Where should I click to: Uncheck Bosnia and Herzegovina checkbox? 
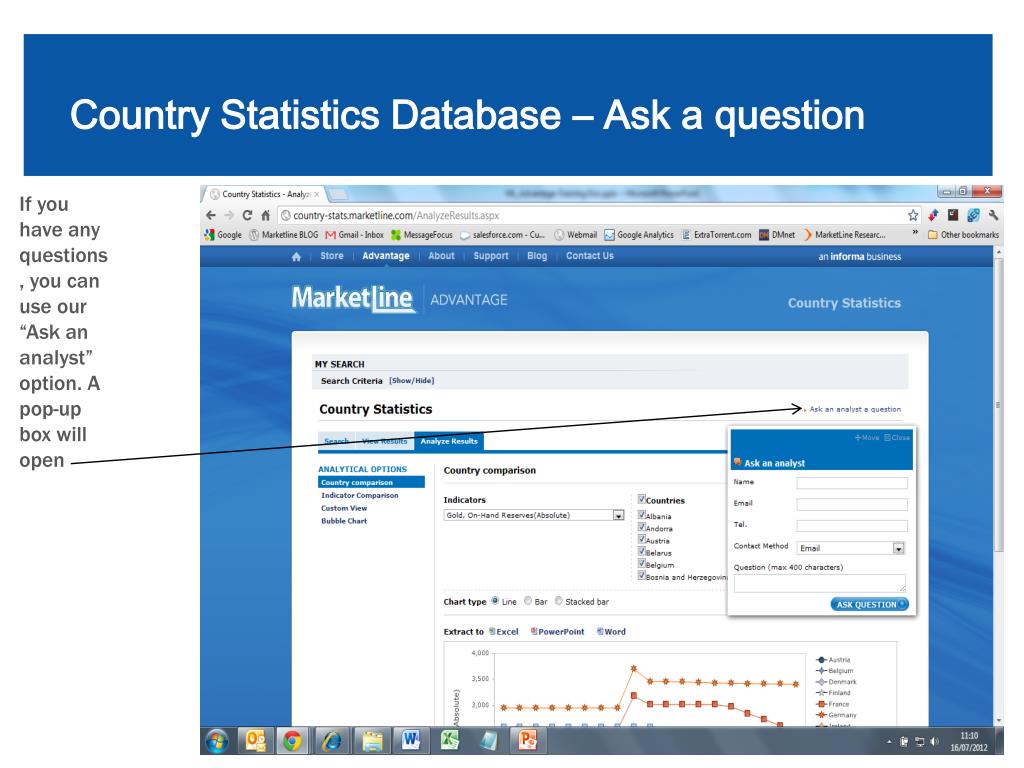coord(642,576)
